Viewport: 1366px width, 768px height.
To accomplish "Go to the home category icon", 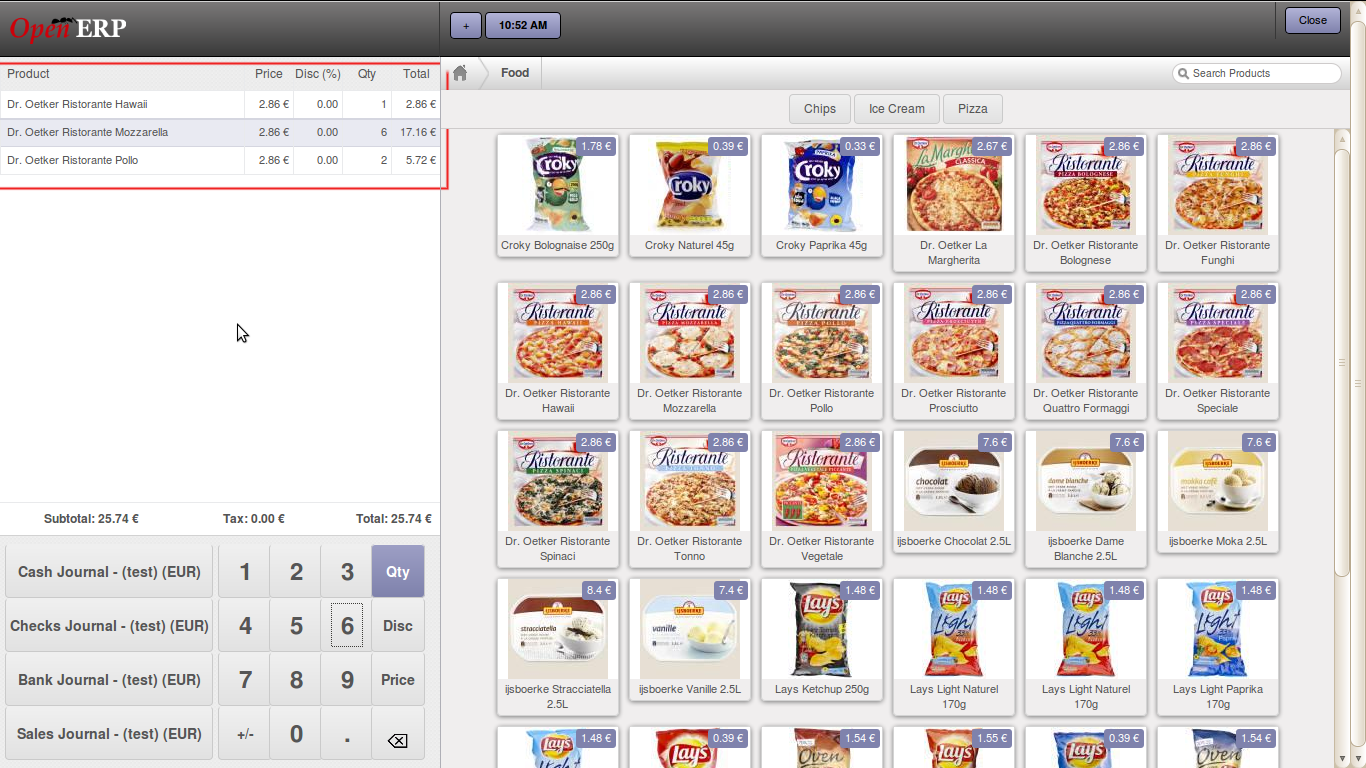I will click(460, 73).
